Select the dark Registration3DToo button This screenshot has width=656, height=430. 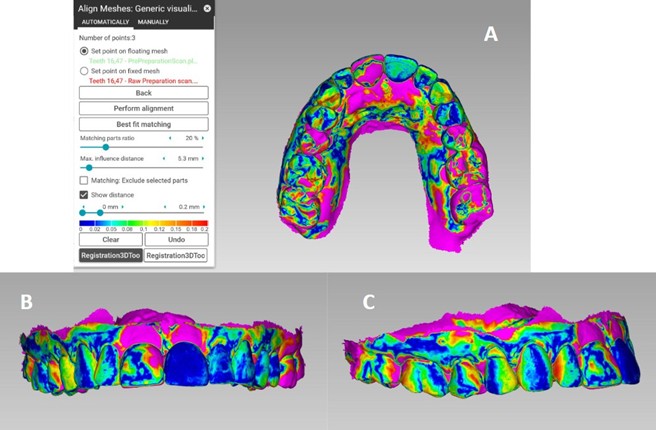111,256
